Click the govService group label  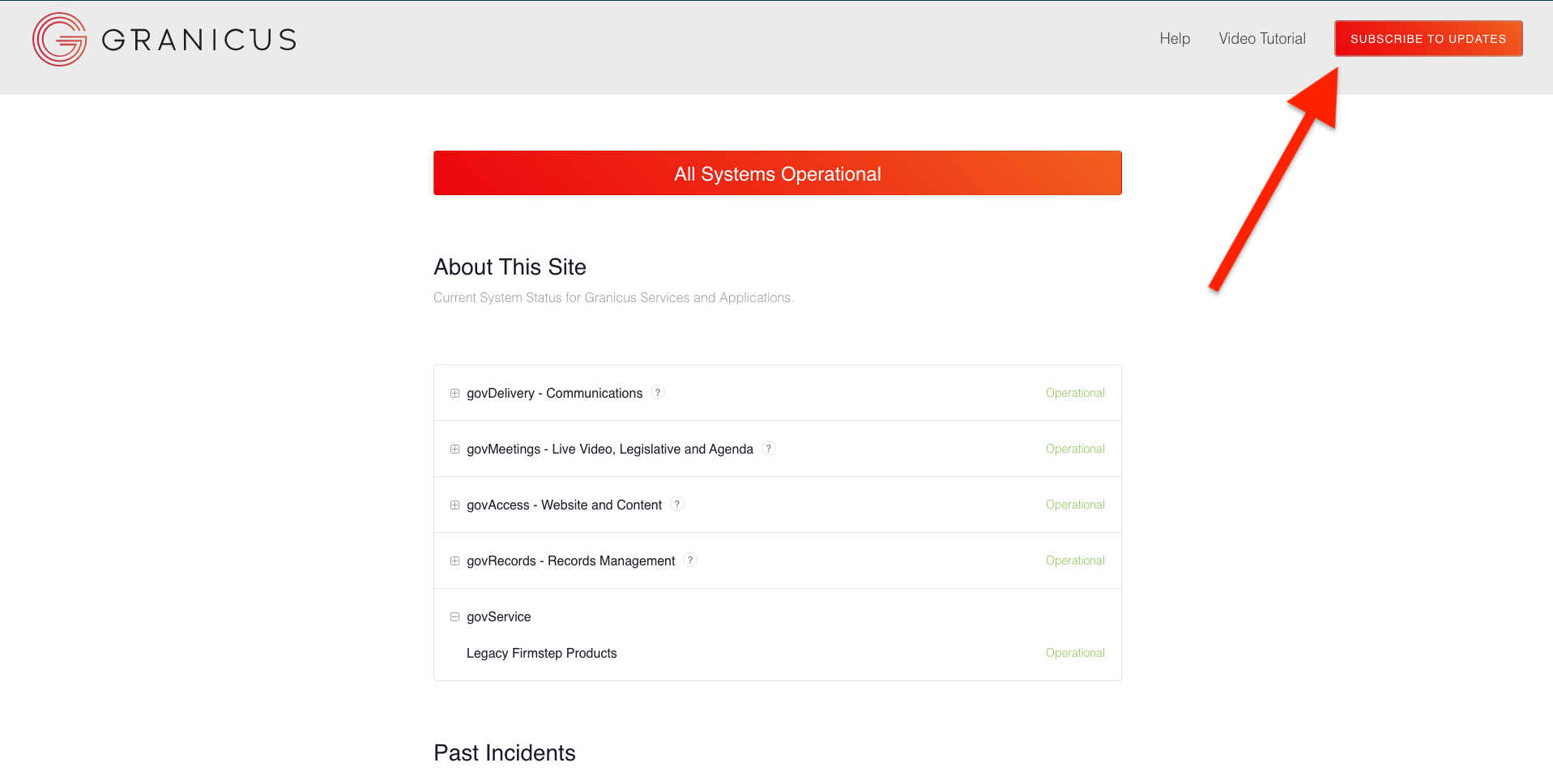pos(499,617)
